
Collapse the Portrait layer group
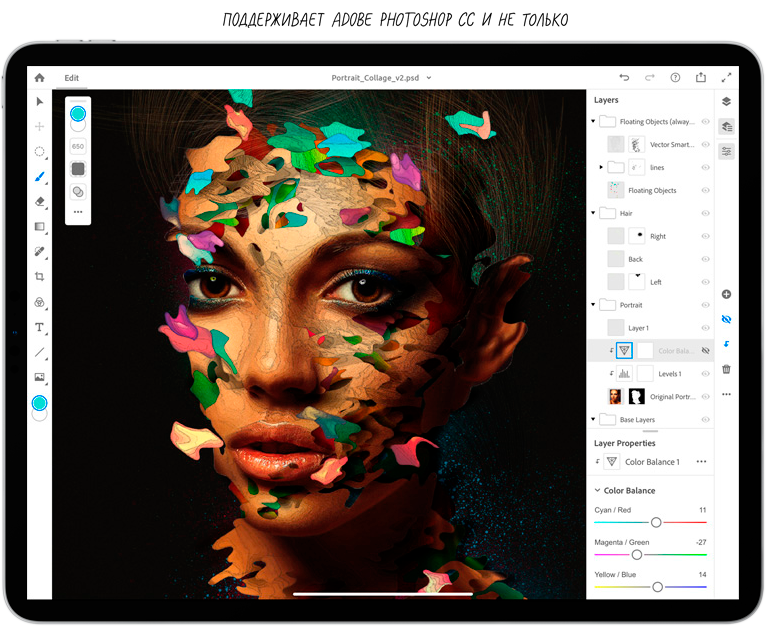(x=593, y=305)
